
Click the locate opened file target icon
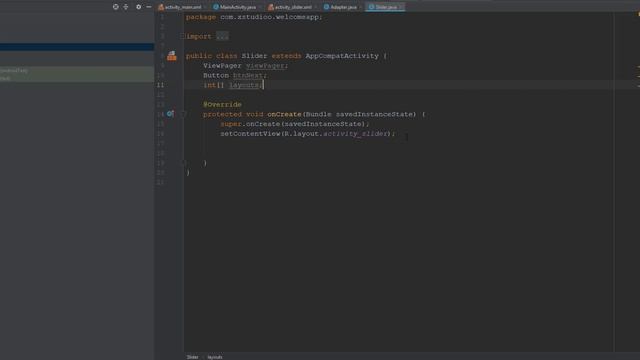pos(116,7)
